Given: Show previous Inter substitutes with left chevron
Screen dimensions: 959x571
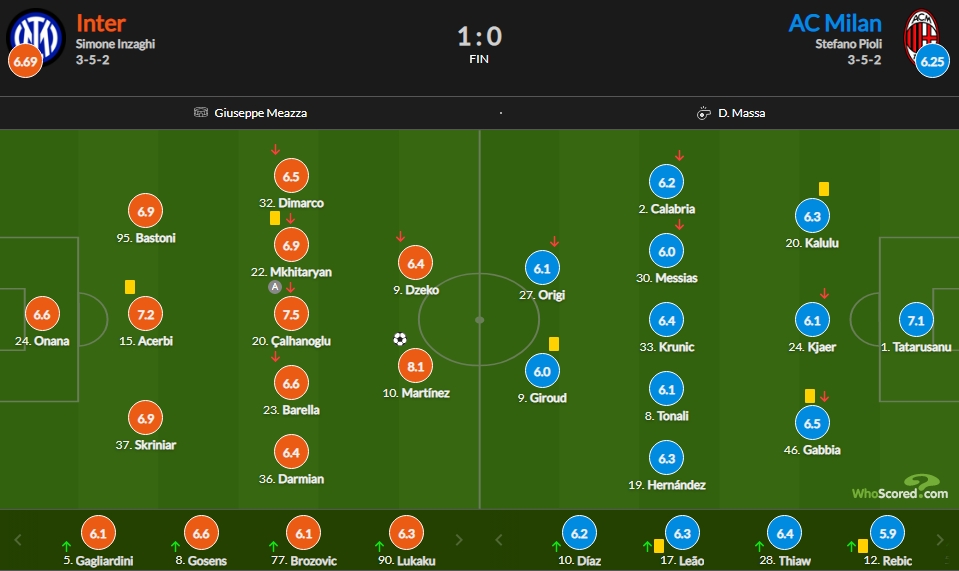Looking at the screenshot, I should click(18, 540).
